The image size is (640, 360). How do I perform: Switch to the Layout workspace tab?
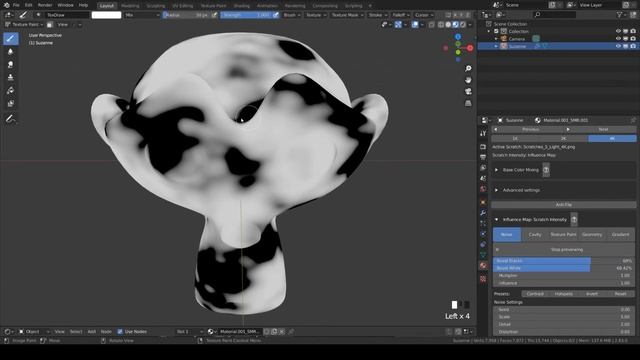coord(107,6)
